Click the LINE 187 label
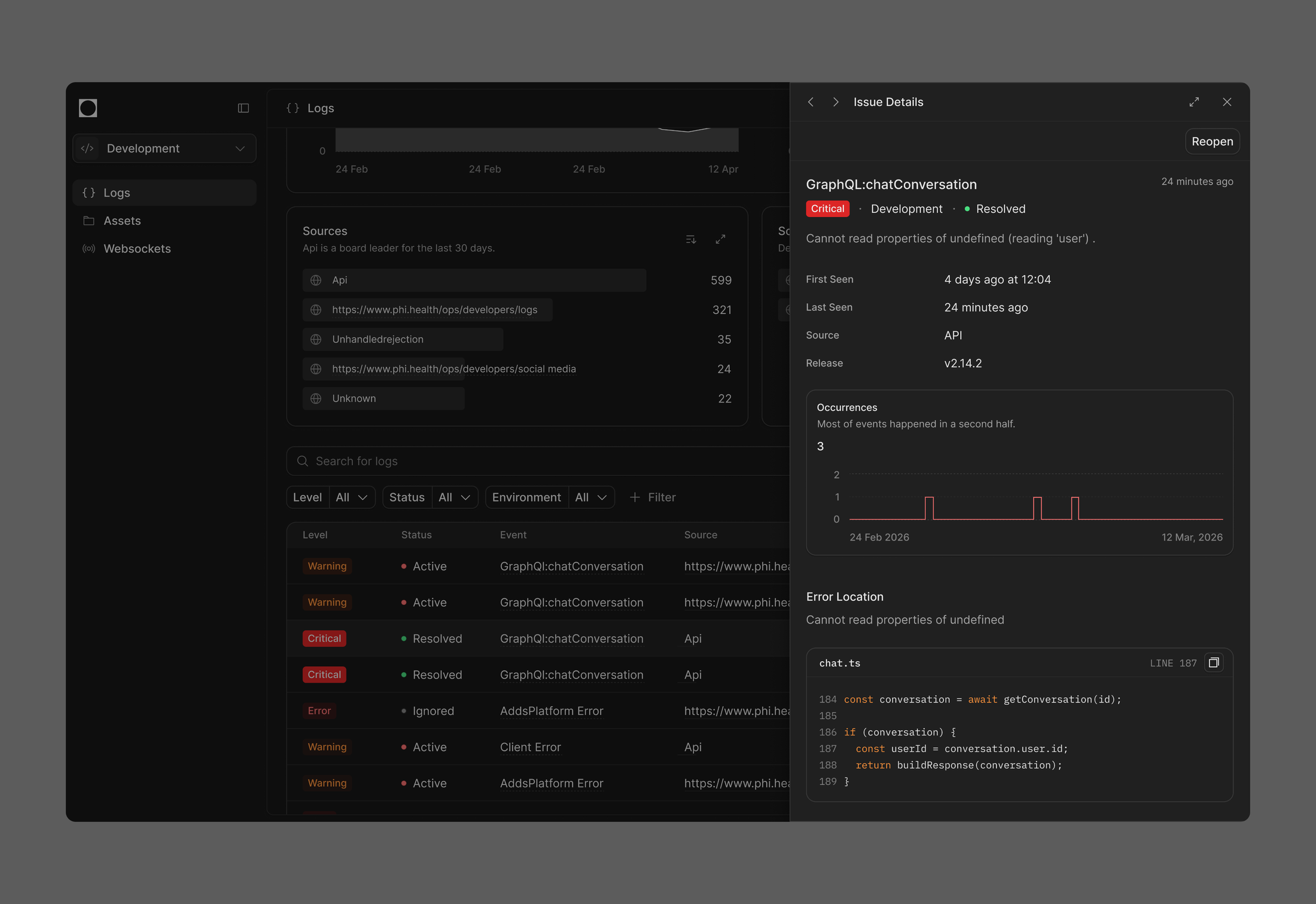Image resolution: width=1316 pixels, height=904 pixels. coord(1173,663)
